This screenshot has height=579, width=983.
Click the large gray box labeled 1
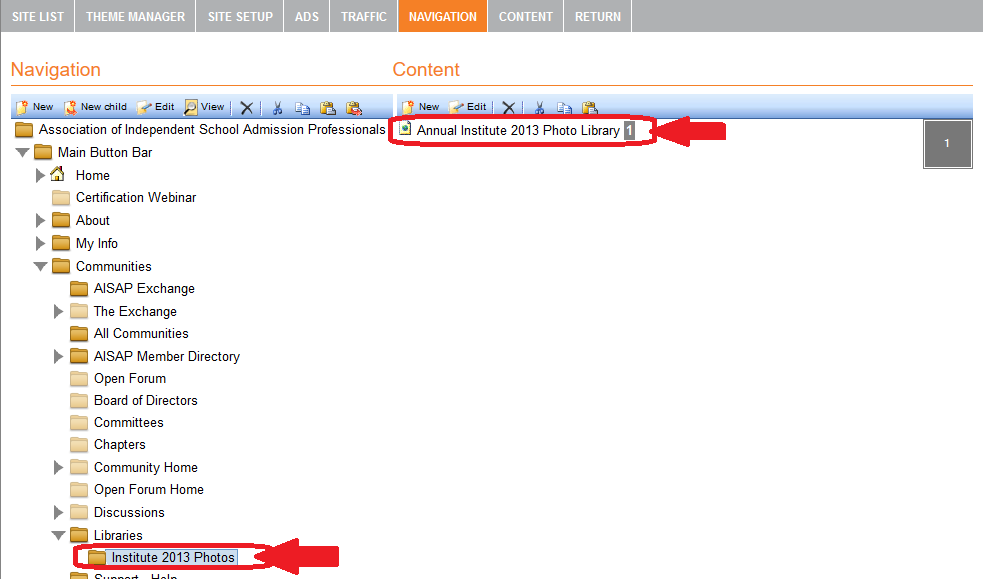947,143
